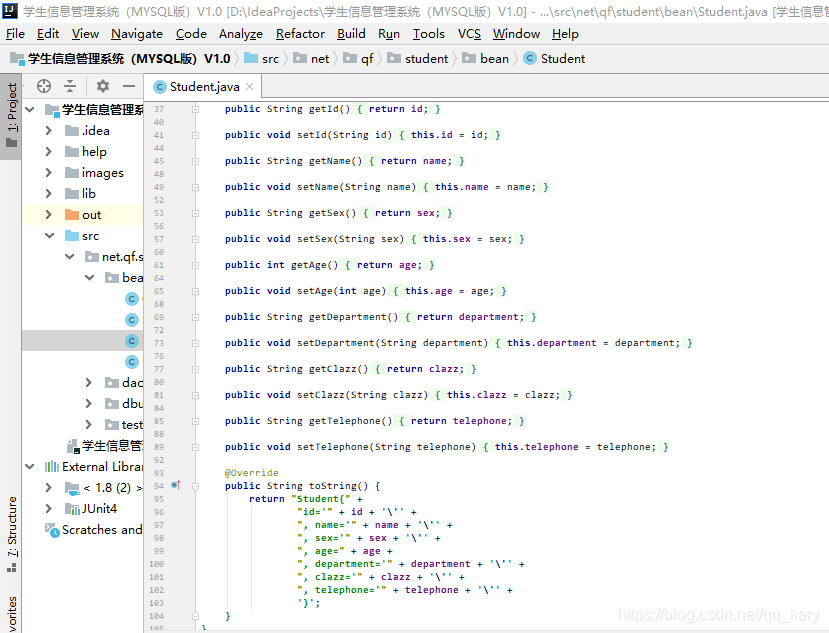The height and width of the screenshot is (633, 829).
Task: Expand the lib folder arrow
Action: (x=49, y=194)
